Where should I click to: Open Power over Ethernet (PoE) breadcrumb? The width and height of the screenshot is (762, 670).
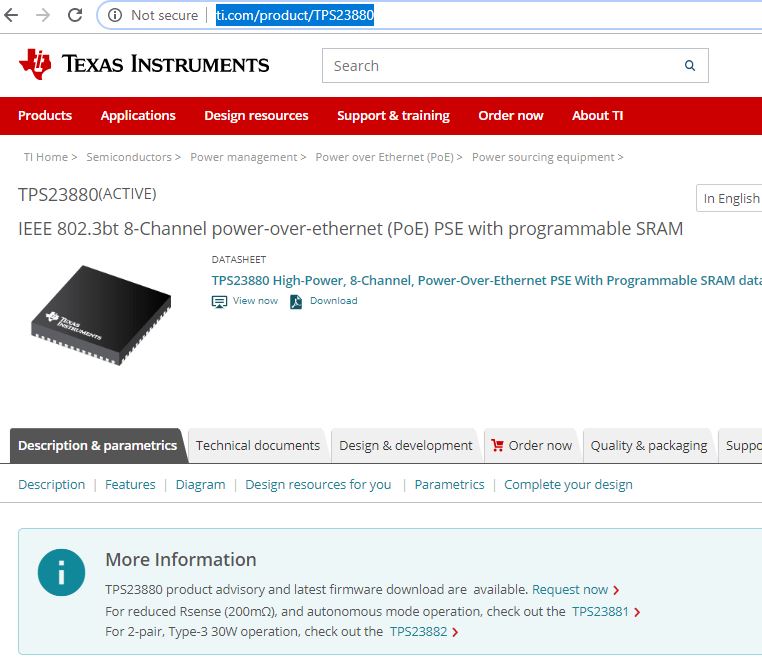click(384, 157)
